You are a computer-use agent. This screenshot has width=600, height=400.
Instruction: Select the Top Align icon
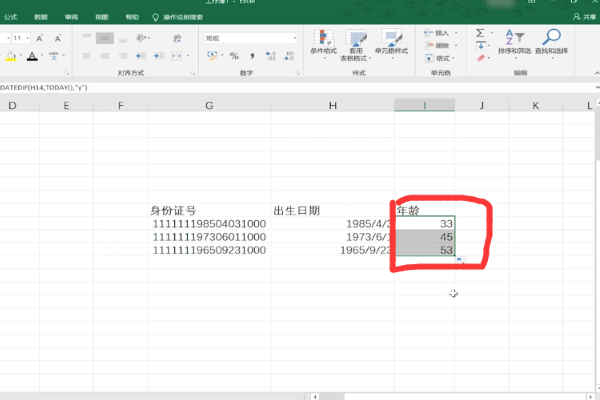[x=87, y=38]
